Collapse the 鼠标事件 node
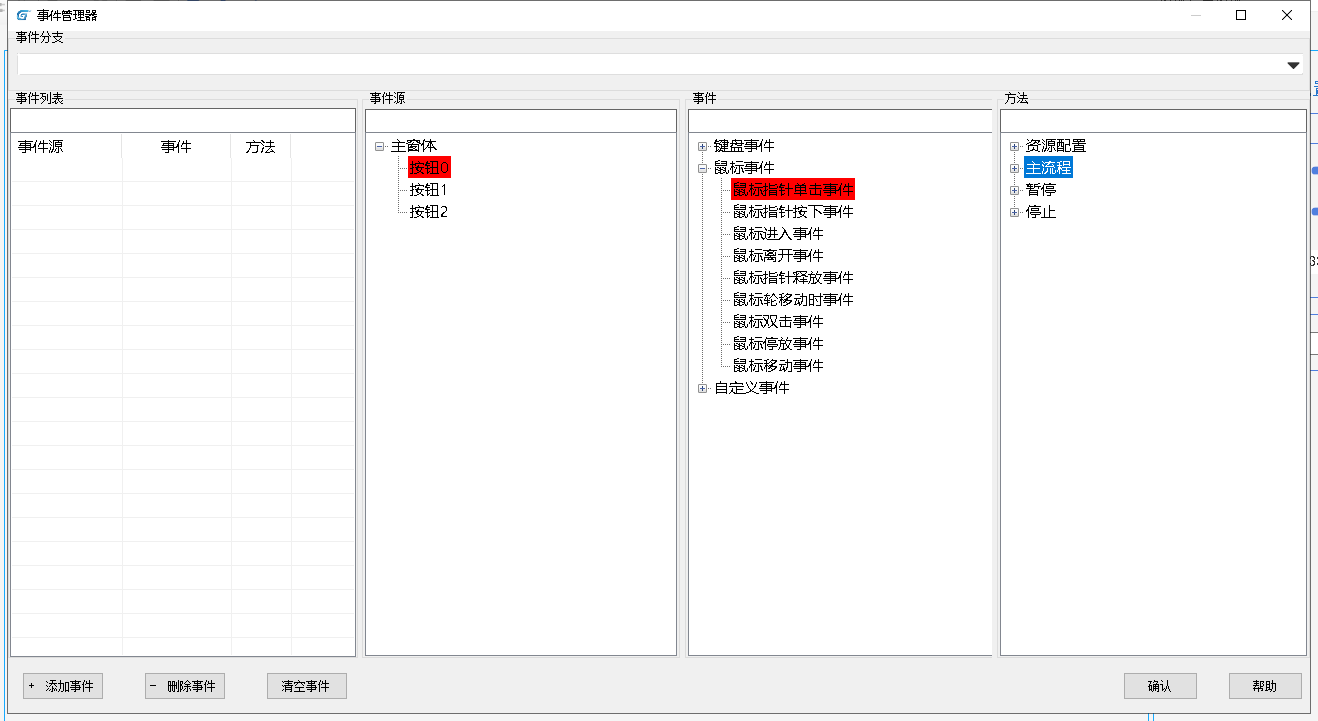The width and height of the screenshot is (1318, 721). point(703,168)
